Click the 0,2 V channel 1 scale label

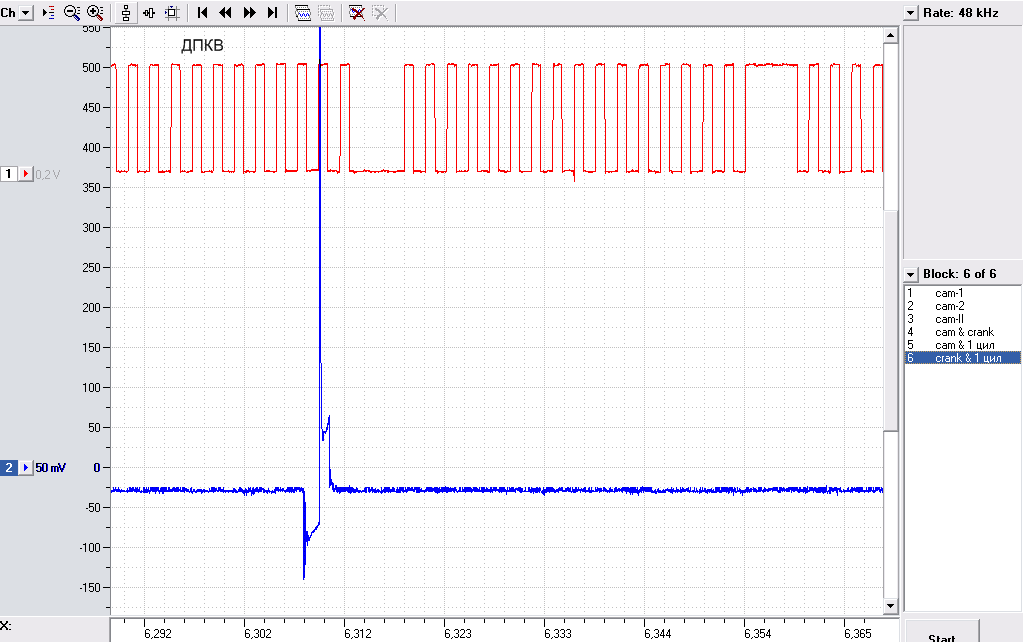coord(48,174)
